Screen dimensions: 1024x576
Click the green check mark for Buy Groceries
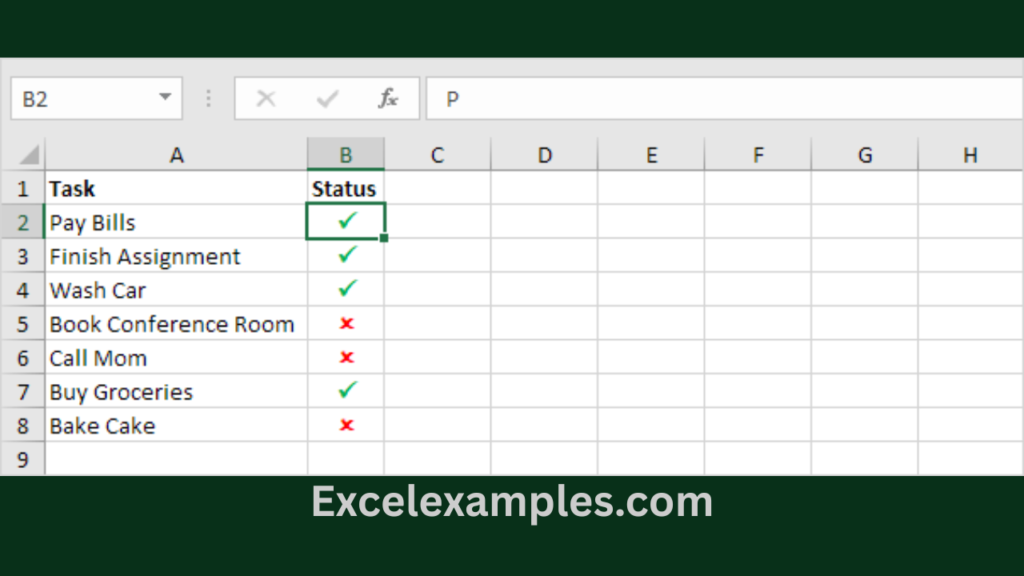coord(347,391)
